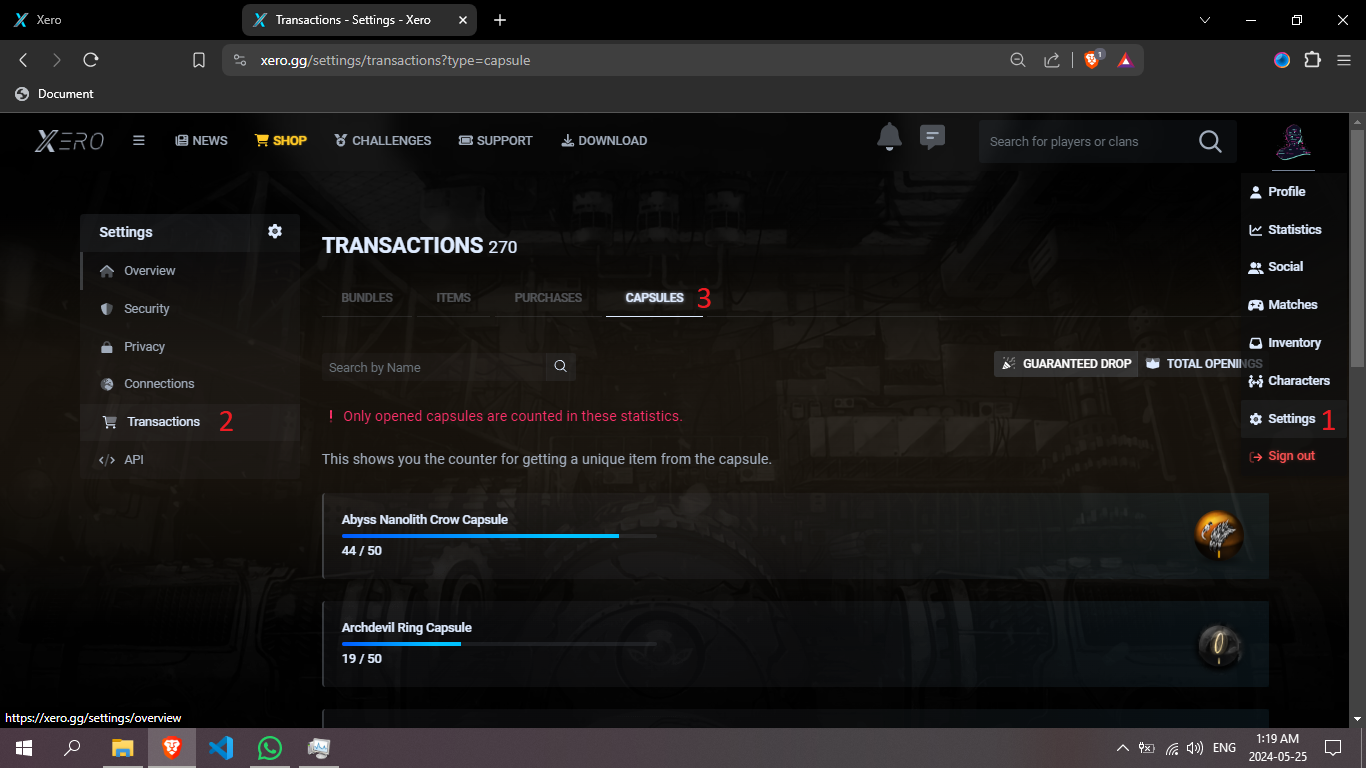Switch to the Total Openings view
The image size is (1366, 768).
tap(1203, 364)
